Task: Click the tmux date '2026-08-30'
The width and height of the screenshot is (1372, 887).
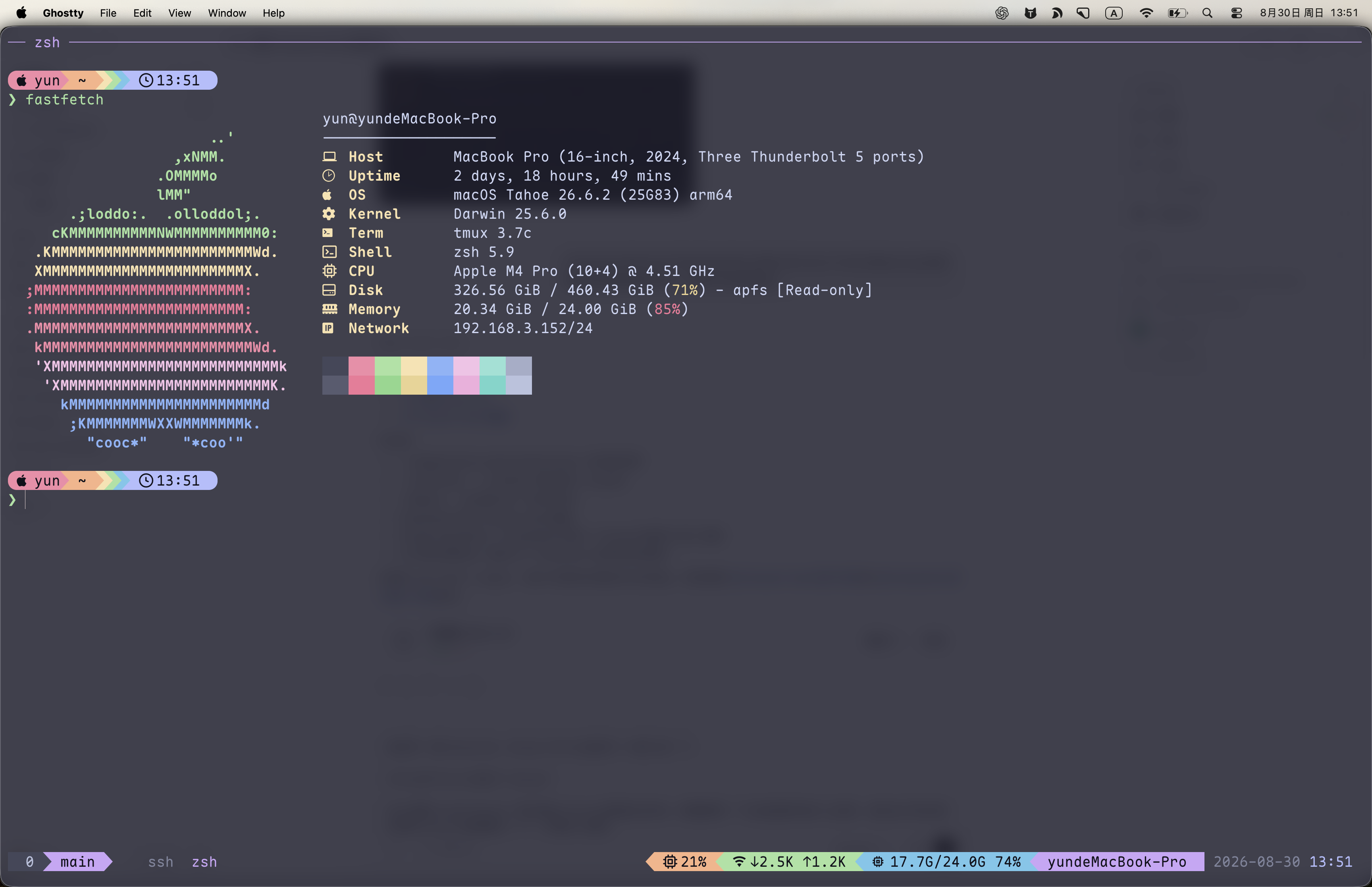Action: pyautogui.click(x=1257, y=862)
